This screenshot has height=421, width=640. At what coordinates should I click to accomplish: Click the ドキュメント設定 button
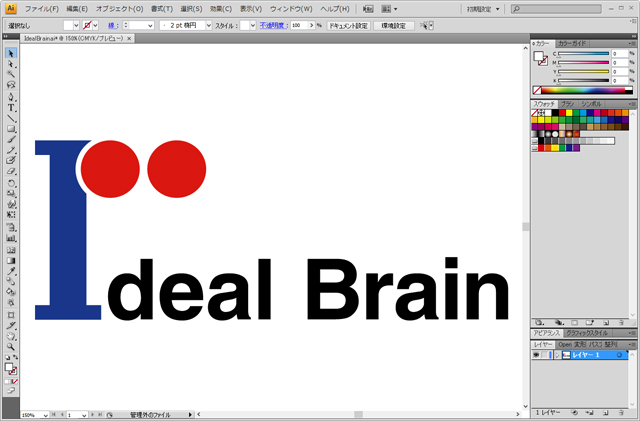point(349,24)
